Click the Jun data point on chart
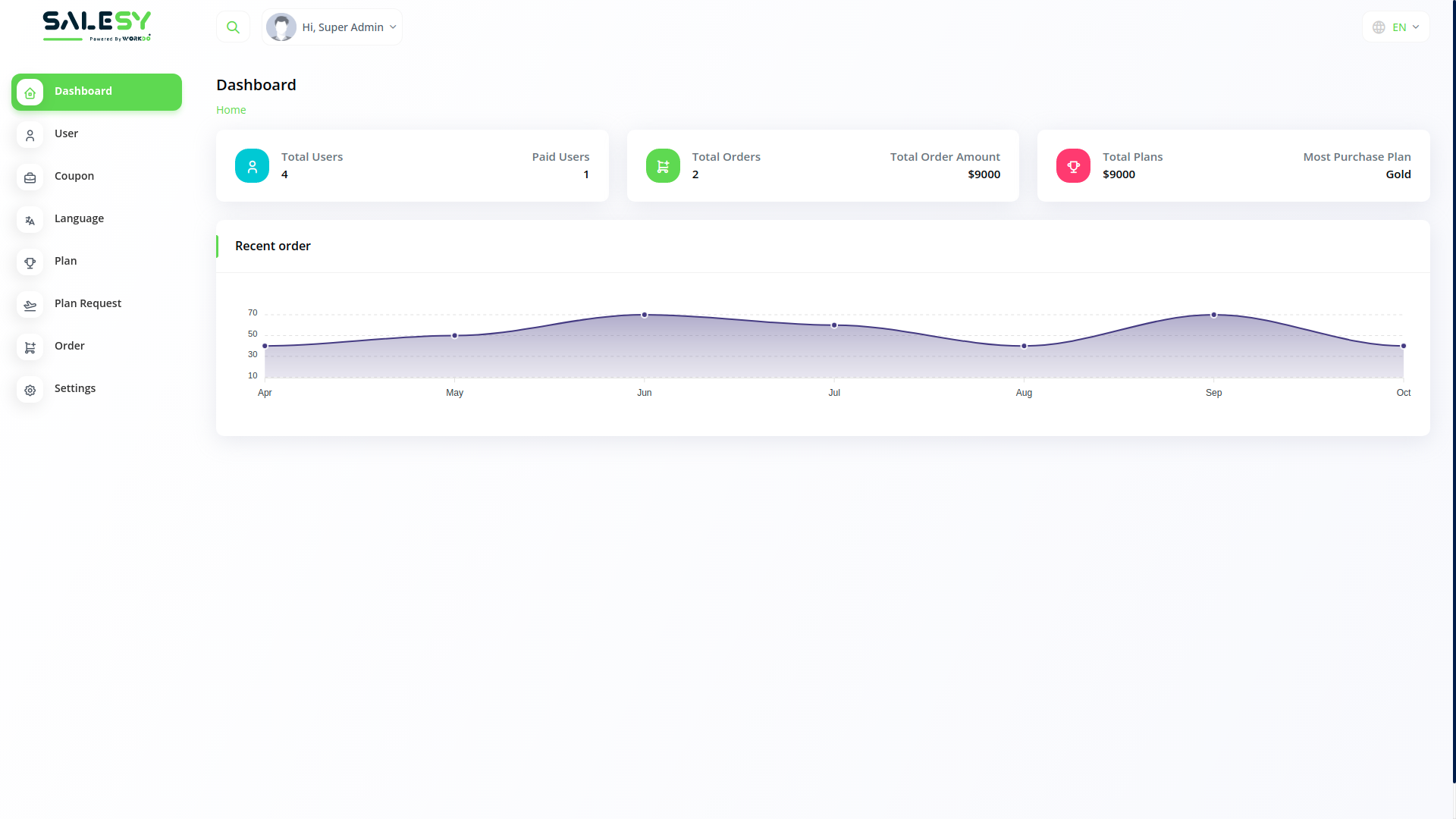 [645, 315]
